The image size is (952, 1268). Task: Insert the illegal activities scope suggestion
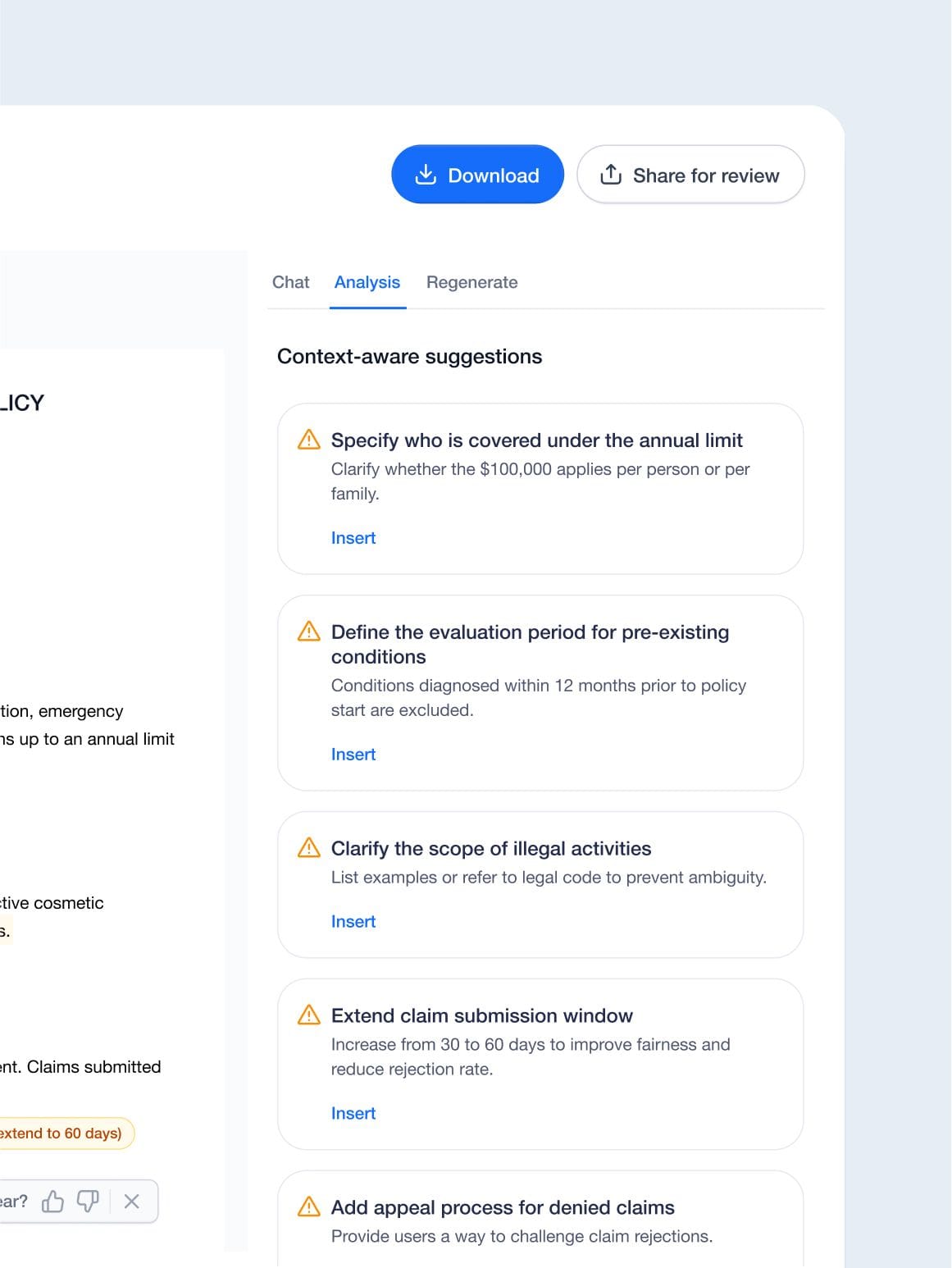tap(353, 922)
